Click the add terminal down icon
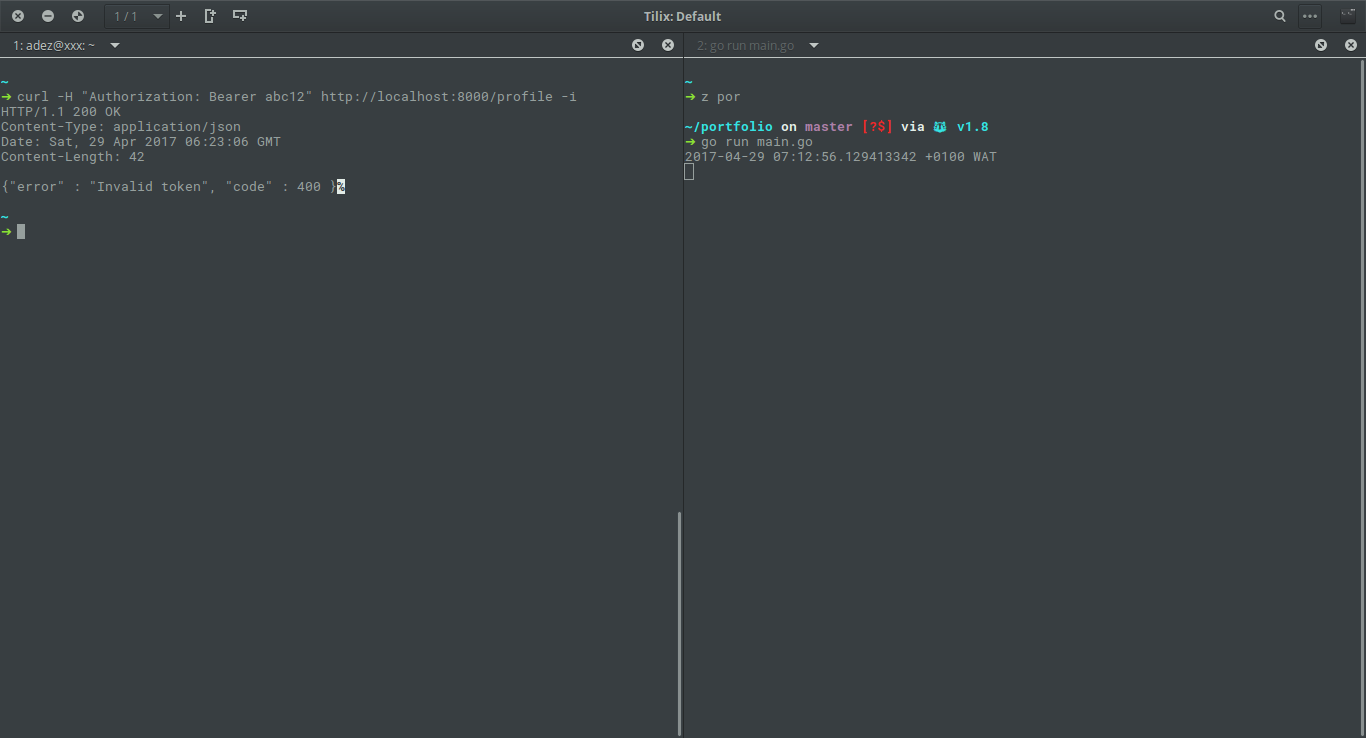Screen dimensions: 1366x738 (x=240, y=16)
